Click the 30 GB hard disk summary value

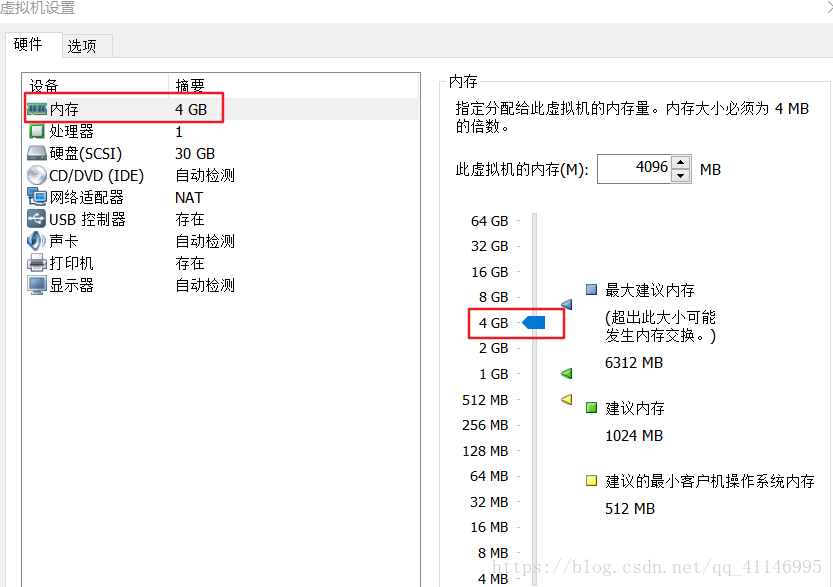click(195, 154)
